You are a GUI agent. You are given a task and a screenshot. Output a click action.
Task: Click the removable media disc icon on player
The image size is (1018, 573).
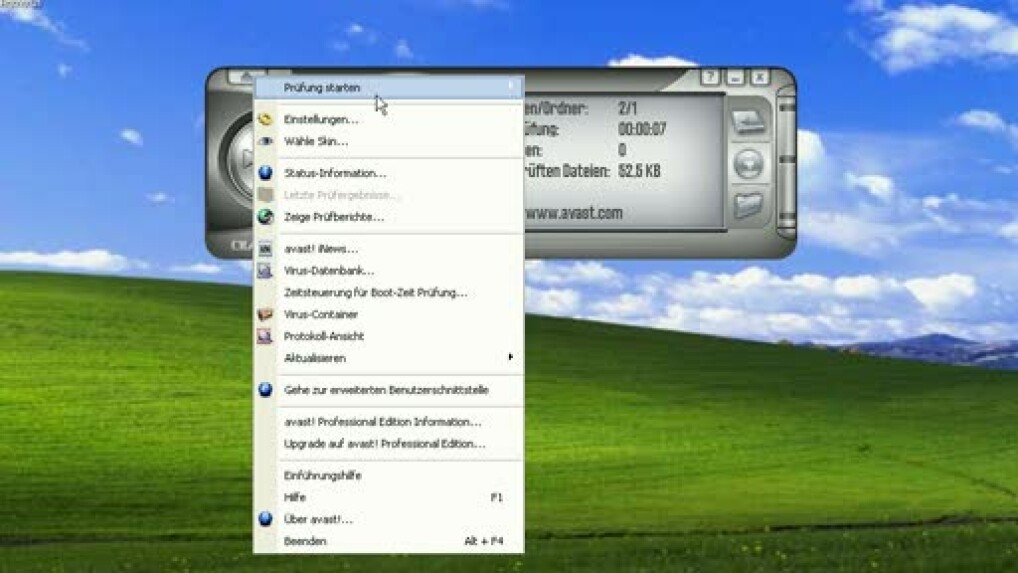[x=749, y=164]
